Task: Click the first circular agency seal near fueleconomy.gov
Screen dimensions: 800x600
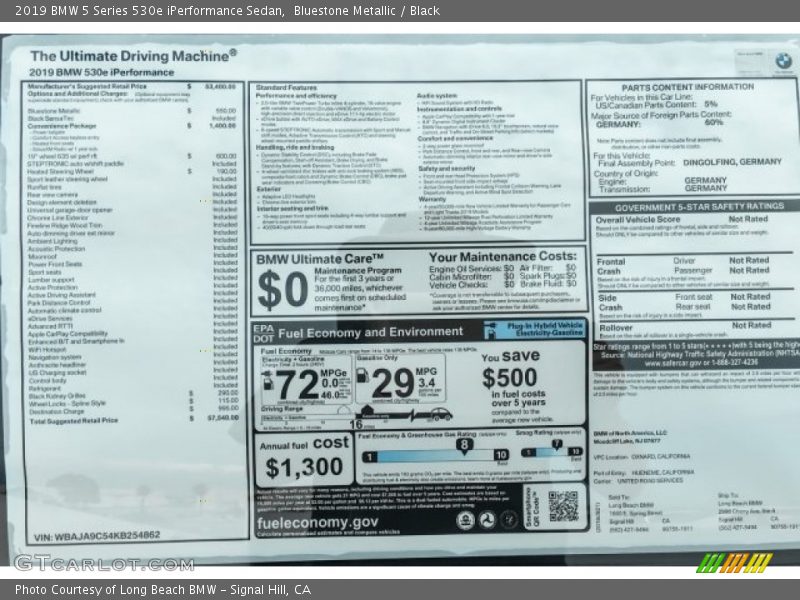Action: pos(465,520)
